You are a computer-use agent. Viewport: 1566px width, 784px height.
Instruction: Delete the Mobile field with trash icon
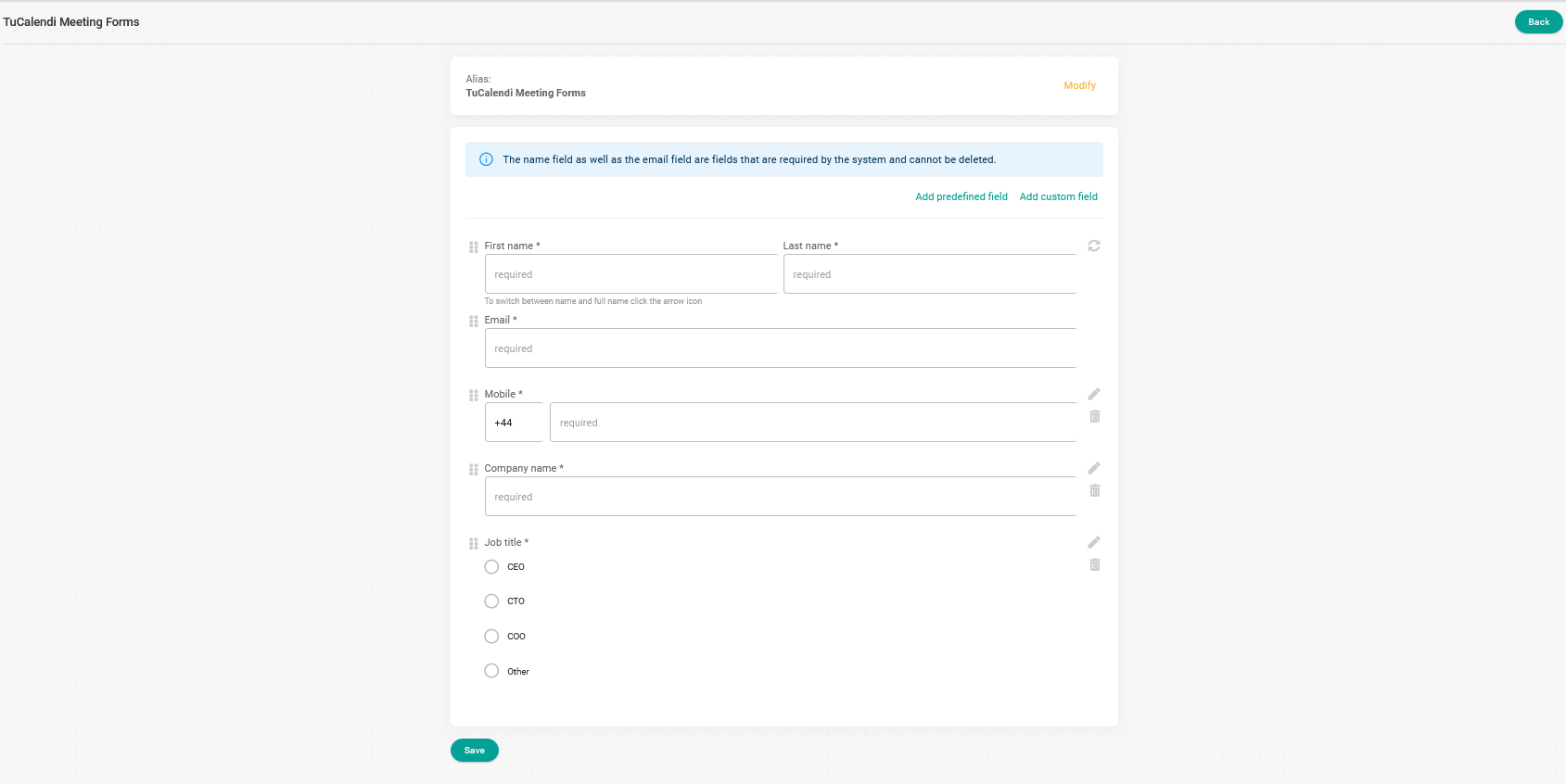1095,416
